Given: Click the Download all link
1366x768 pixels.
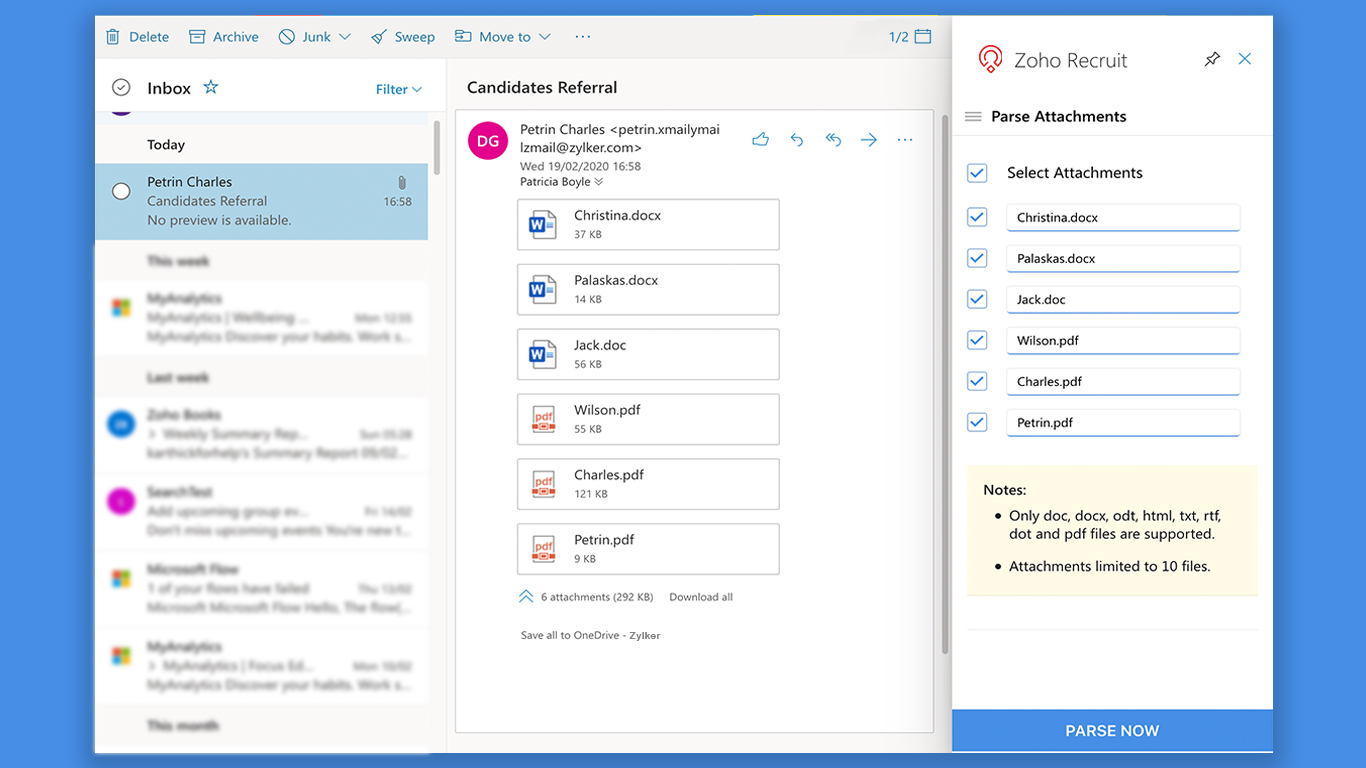Looking at the screenshot, I should pyautogui.click(x=700, y=597).
